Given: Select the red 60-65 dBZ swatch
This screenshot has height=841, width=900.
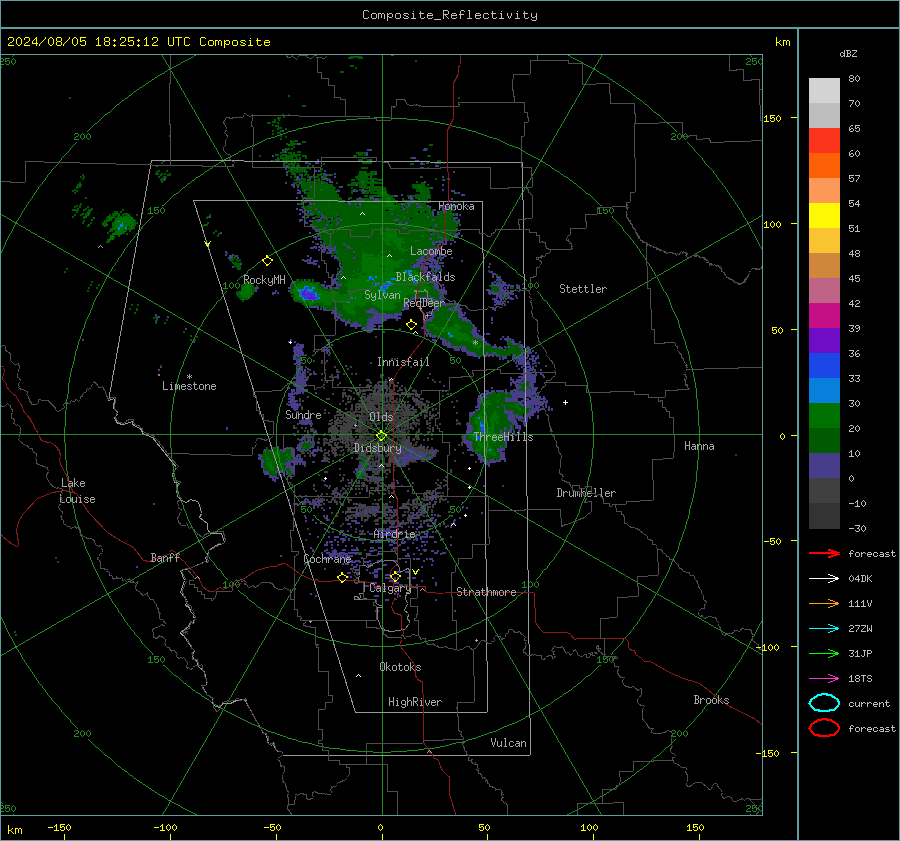Looking at the screenshot, I should point(824,141).
